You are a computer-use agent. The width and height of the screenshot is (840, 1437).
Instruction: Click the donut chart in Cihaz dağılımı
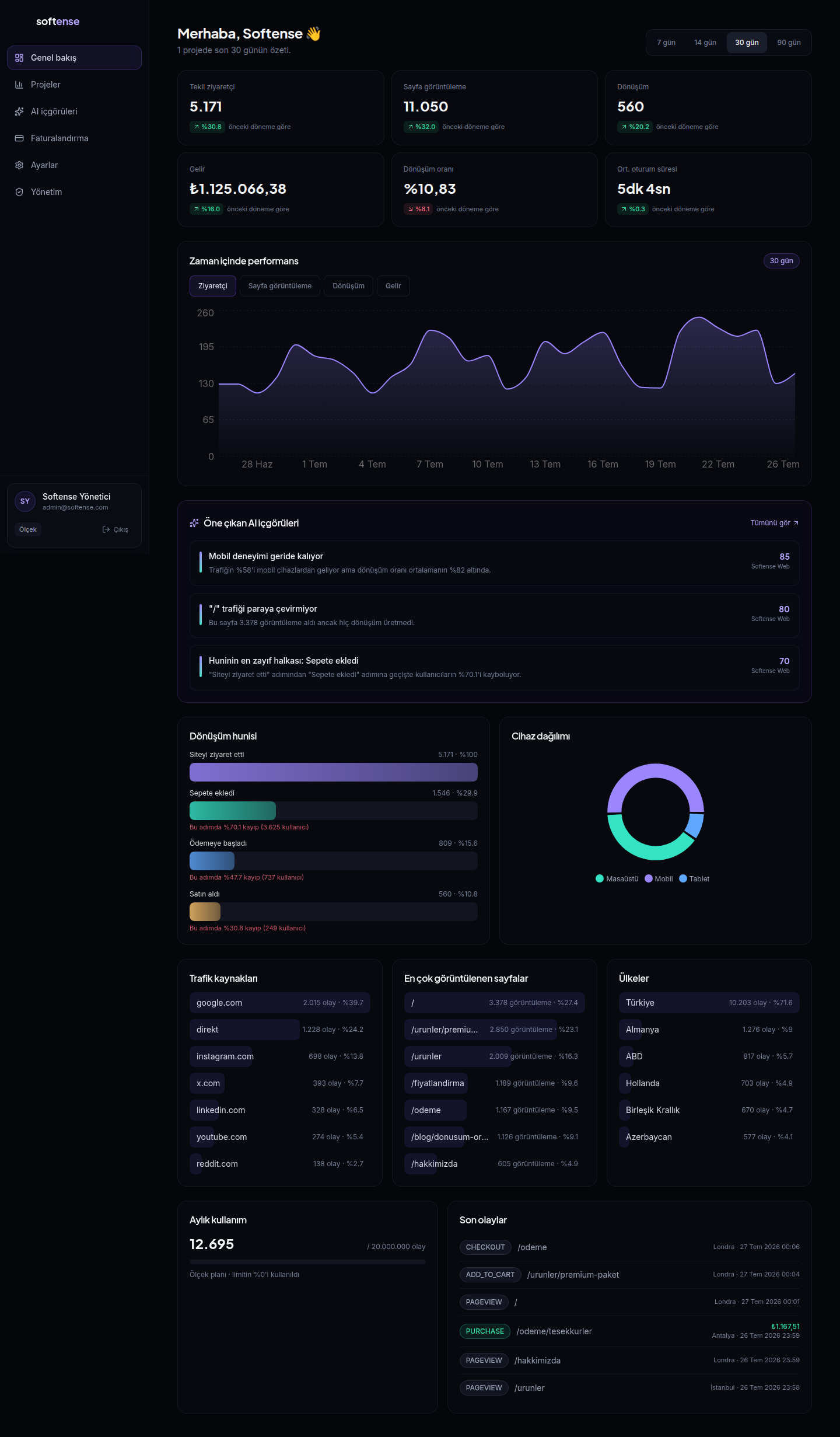[x=656, y=812]
